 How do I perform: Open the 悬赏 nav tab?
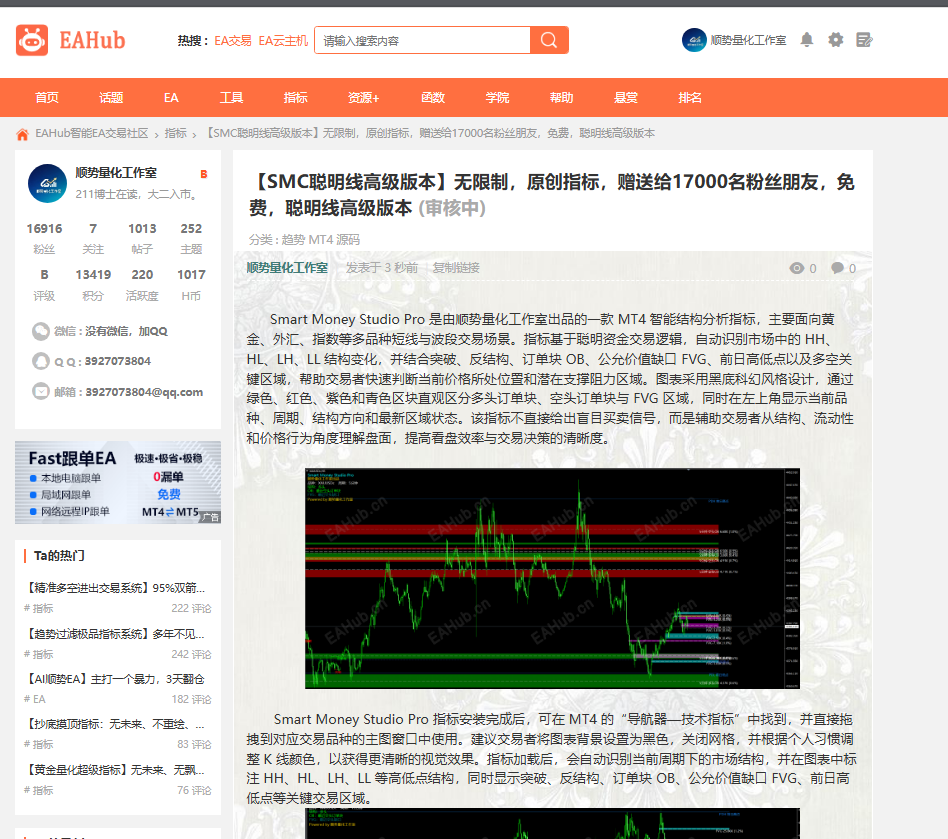click(625, 97)
